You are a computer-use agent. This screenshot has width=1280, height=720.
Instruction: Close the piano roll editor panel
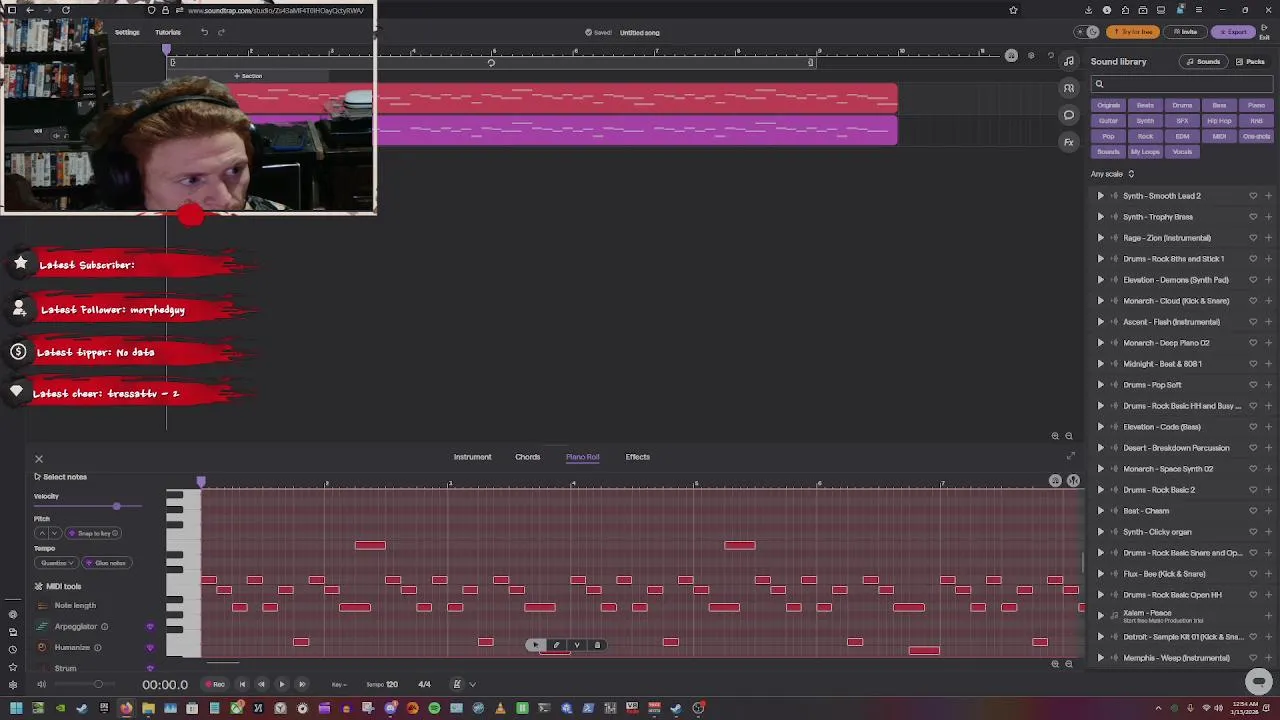click(39, 459)
